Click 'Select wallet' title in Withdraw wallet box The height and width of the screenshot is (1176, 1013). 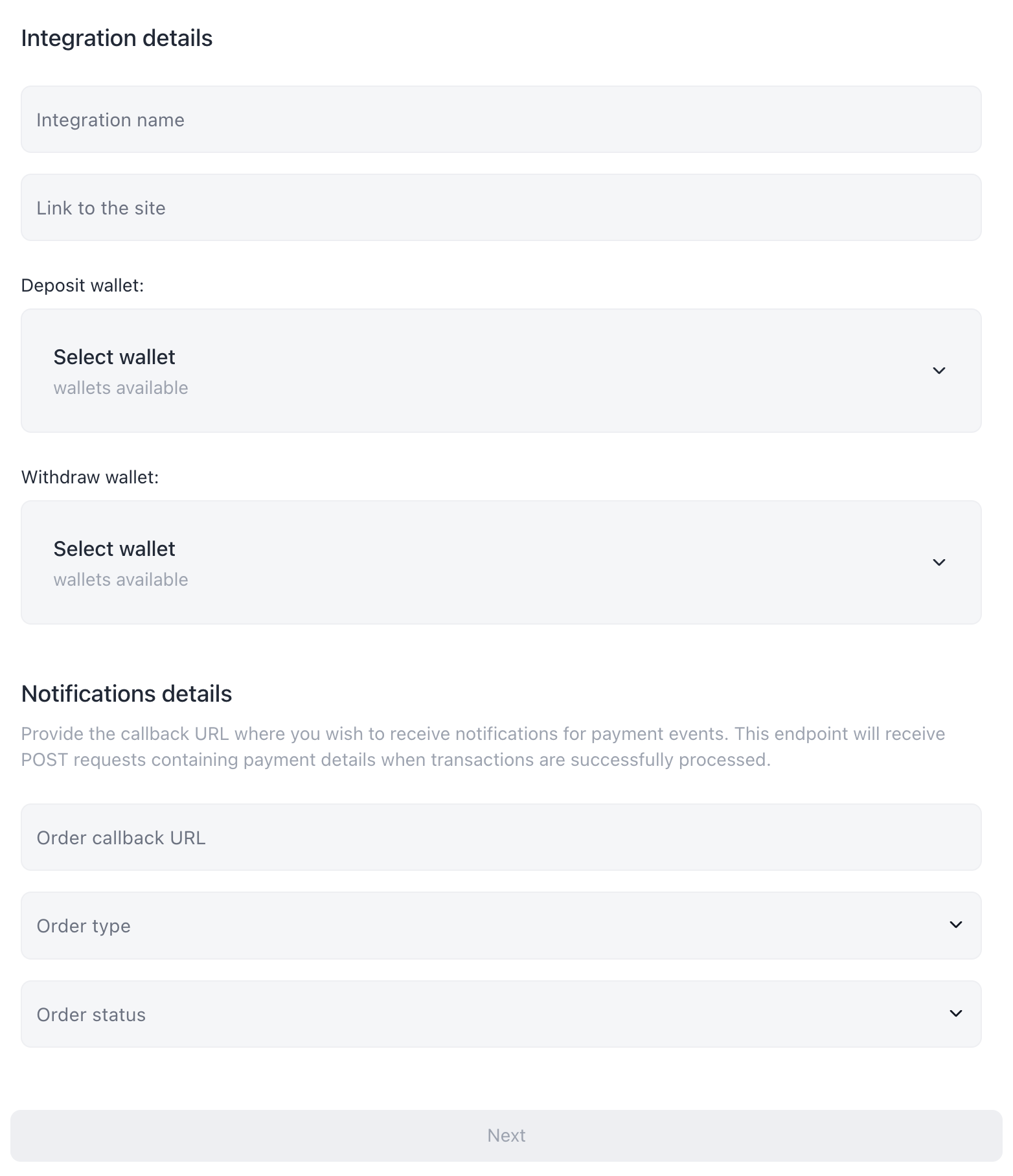pos(114,549)
